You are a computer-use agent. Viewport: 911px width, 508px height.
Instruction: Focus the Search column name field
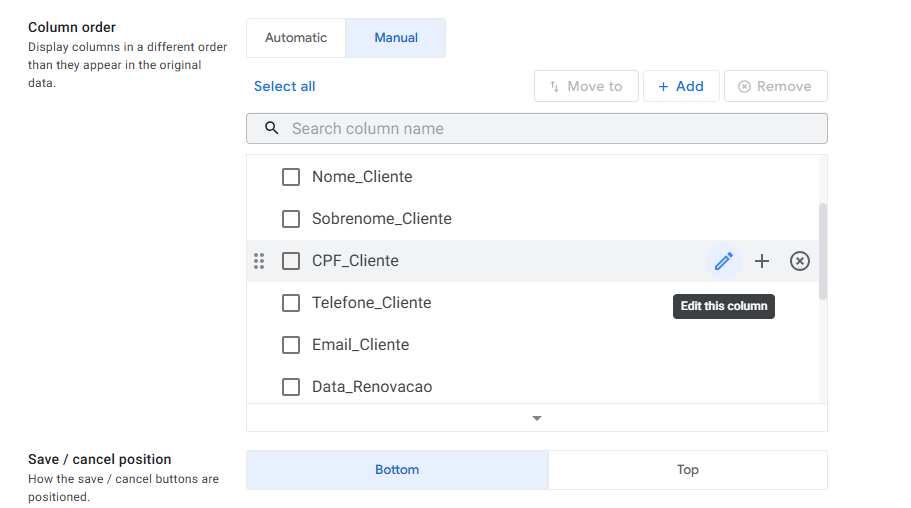(550, 128)
